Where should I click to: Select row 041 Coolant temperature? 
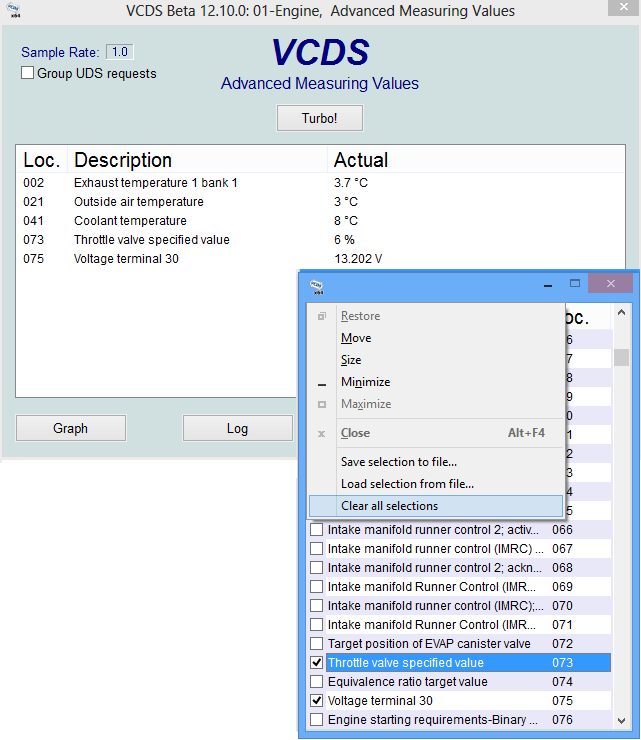point(320,221)
